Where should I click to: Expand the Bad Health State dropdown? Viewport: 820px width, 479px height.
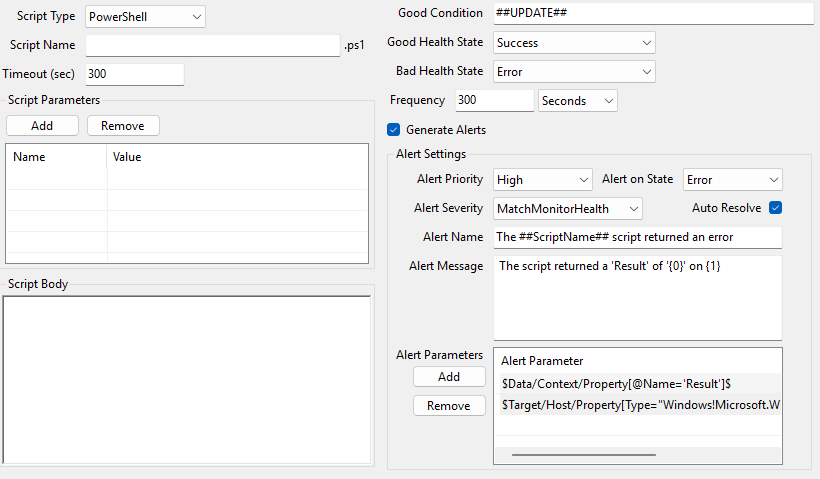click(574, 72)
